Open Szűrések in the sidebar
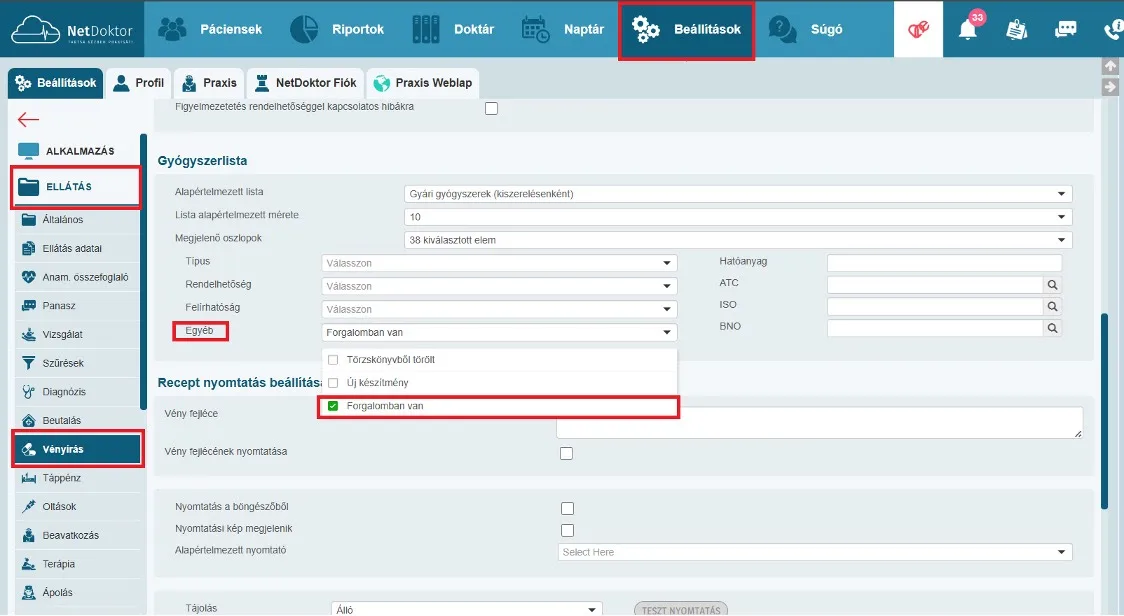Viewport: 1124px width, 616px height. coord(77,363)
